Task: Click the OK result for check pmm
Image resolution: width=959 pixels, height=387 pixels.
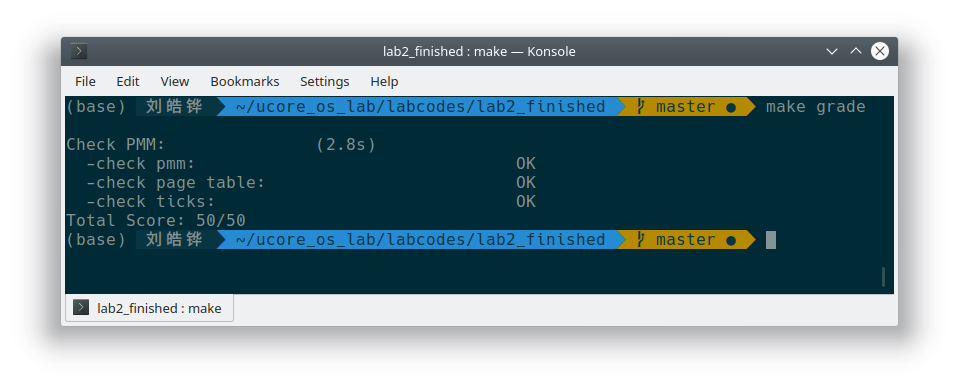Action: [526, 164]
